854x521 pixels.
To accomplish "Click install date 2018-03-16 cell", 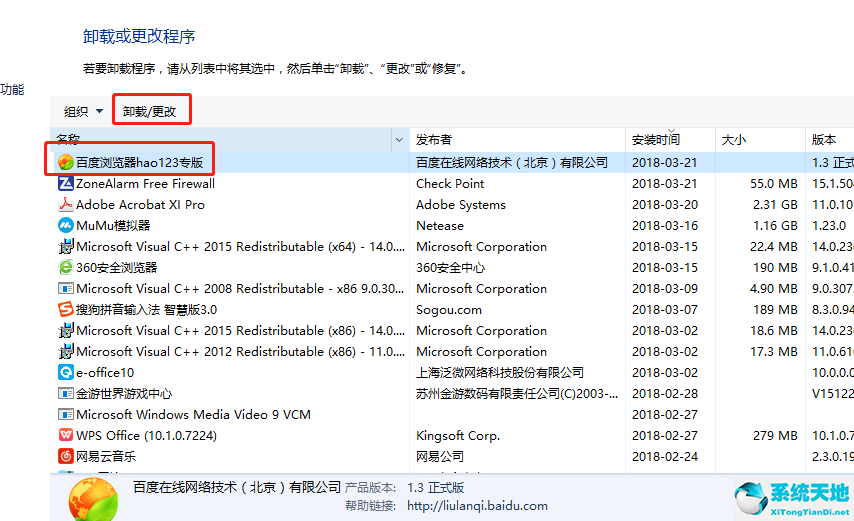I will coord(664,225).
